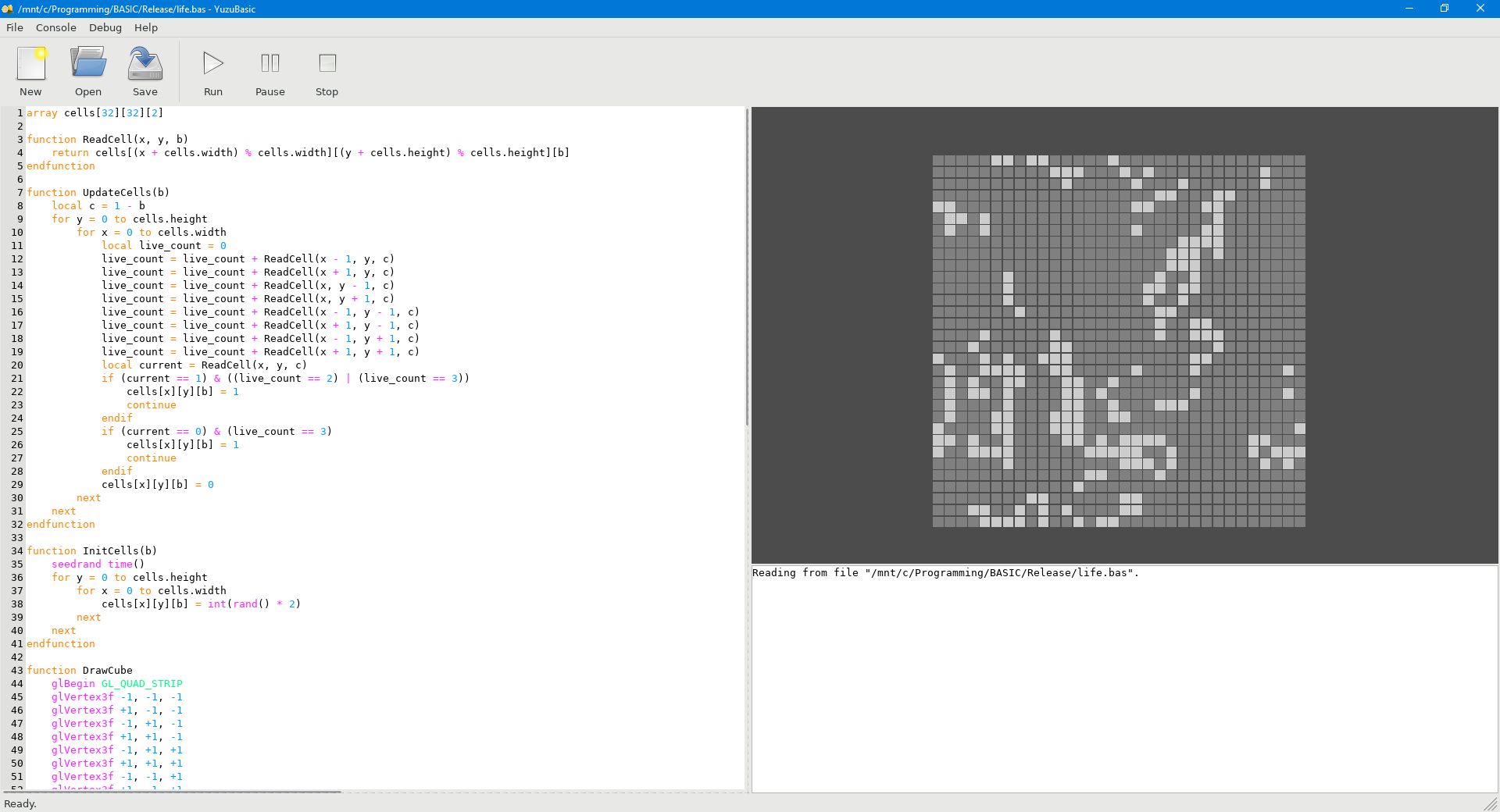The width and height of the screenshot is (1500, 812).
Task: Click the resize grip in status bar corner
Action: point(1491,804)
